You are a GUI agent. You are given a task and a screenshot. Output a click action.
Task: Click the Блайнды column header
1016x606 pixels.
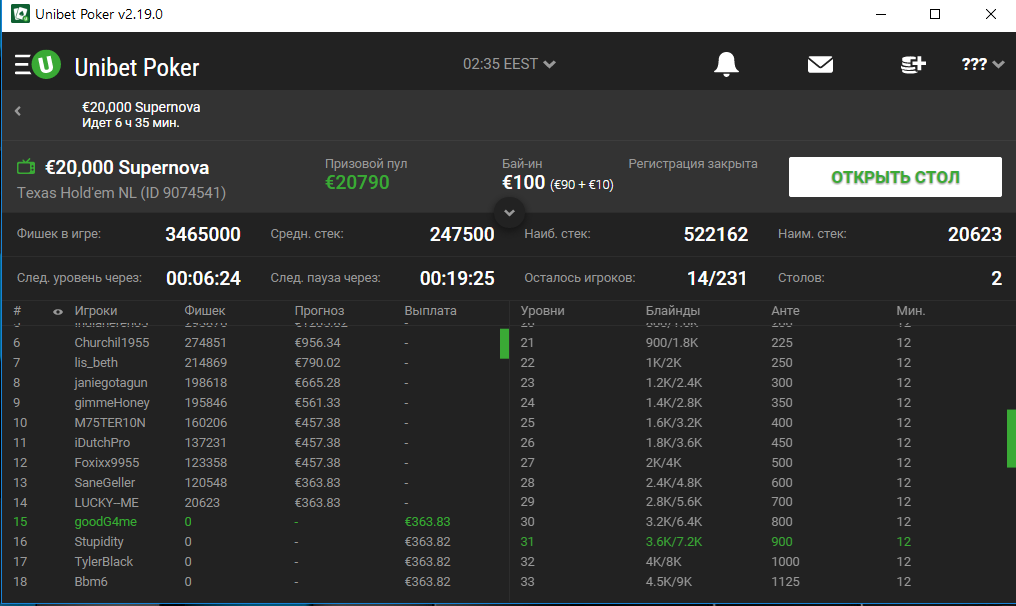[x=673, y=311]
